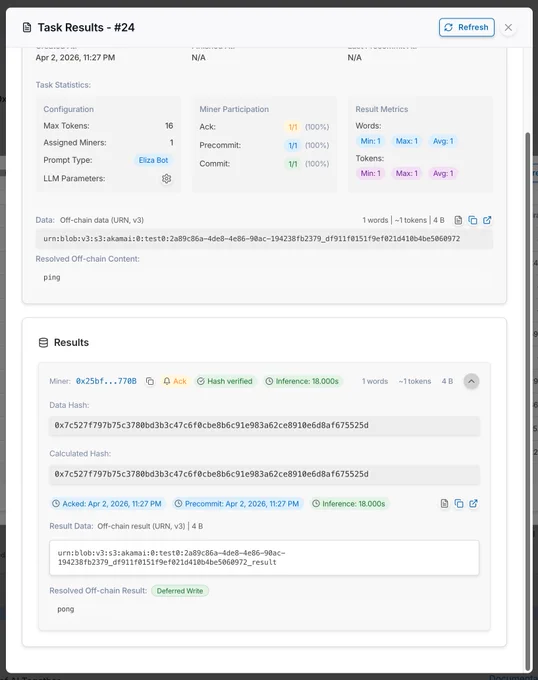Open off-chain data in external link
Viewport: 538px width, 680px height.
[487, 220]
